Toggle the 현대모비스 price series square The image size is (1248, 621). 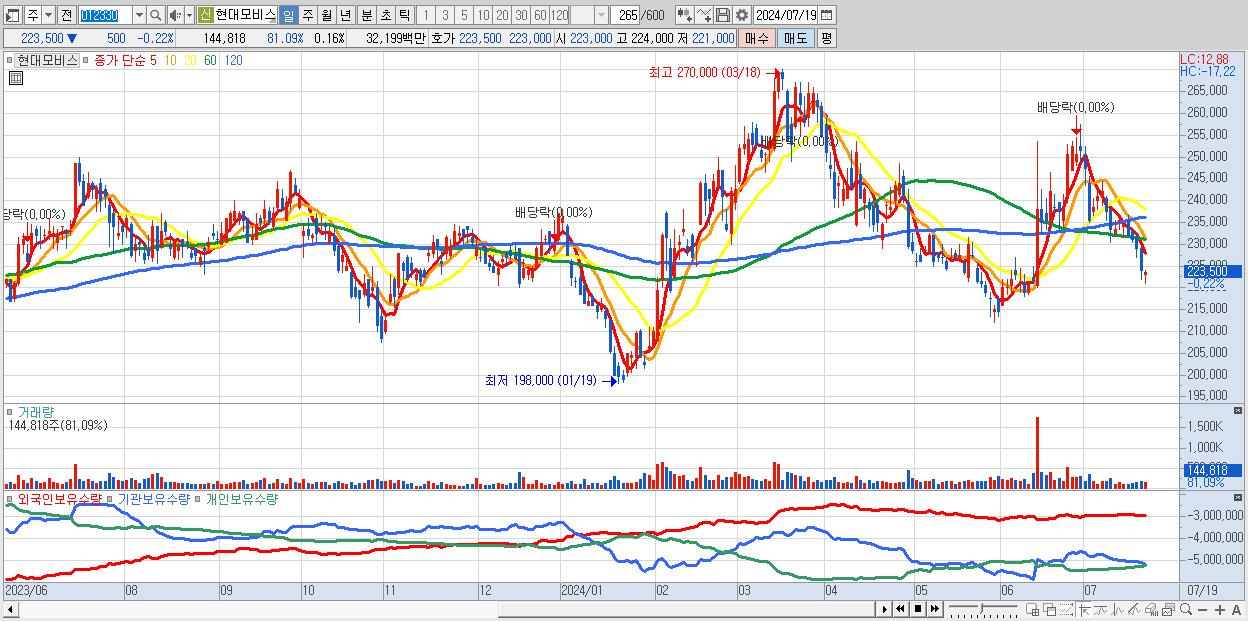[x=10, y=60]
